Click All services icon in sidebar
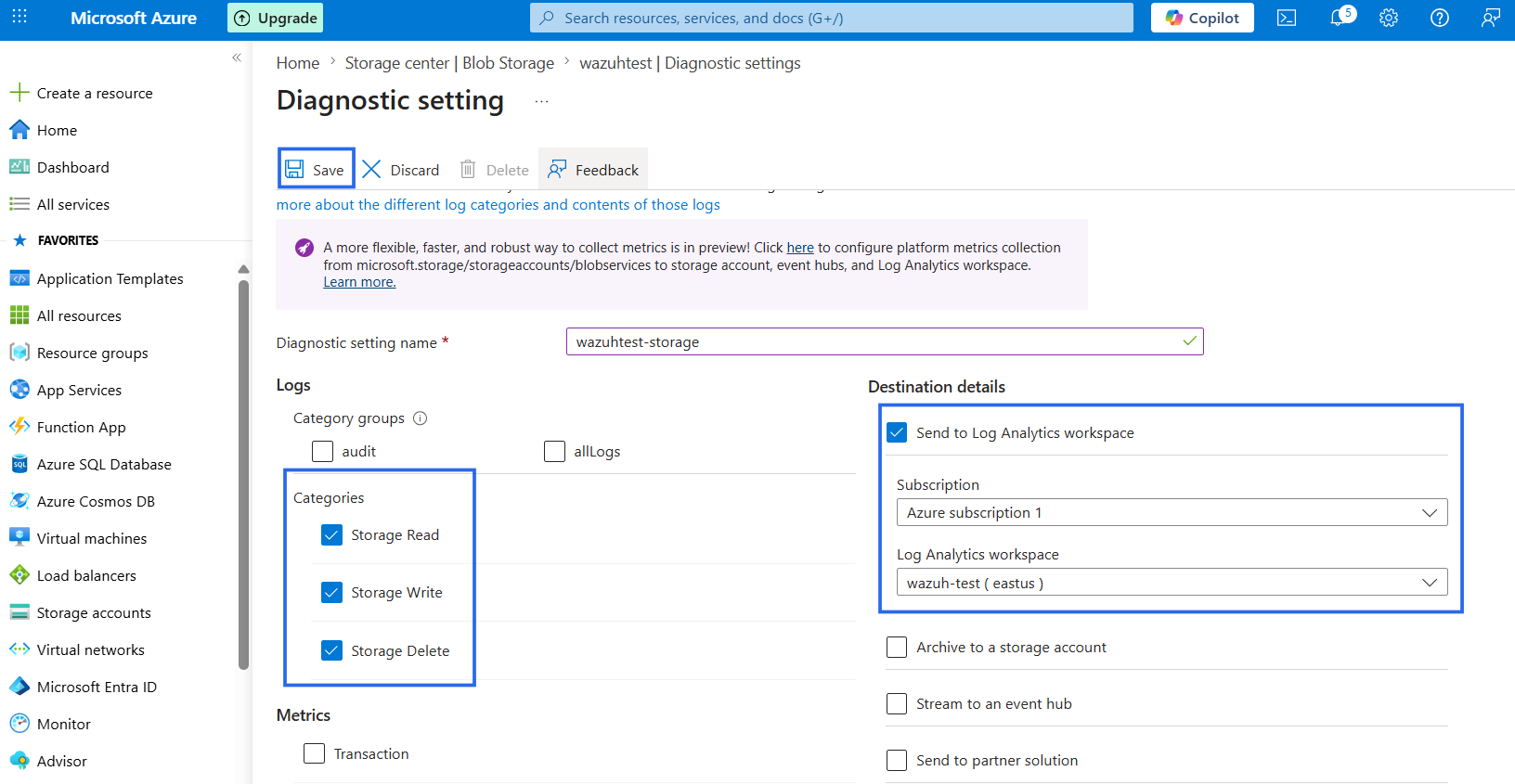1515x784 pixels. point(19,204)
